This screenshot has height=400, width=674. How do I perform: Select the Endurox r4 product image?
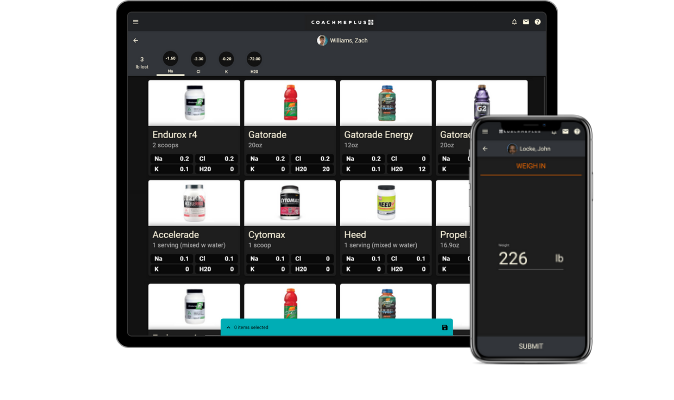point(194,103)
